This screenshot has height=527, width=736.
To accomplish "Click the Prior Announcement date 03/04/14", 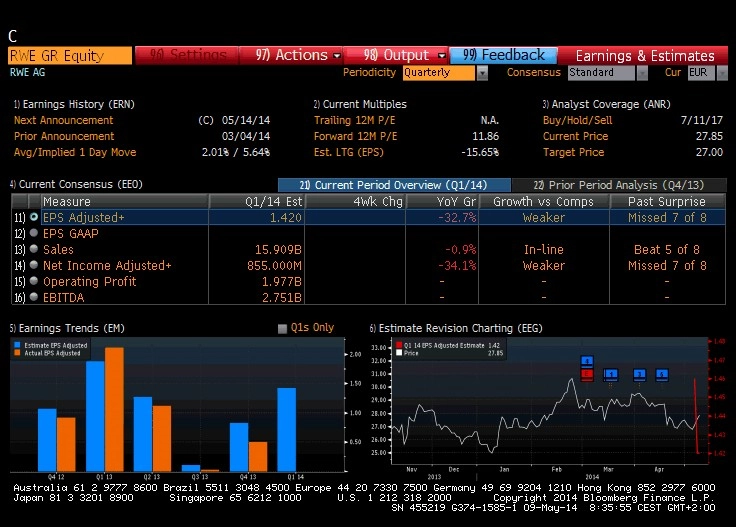I will coord(246,136).
